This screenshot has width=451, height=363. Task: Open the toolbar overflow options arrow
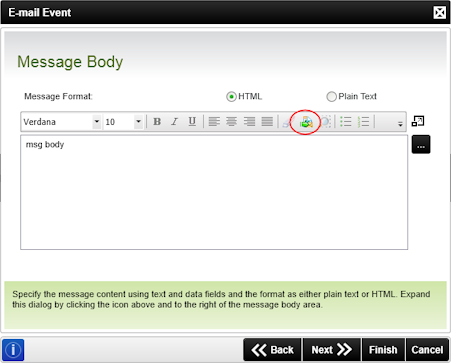400,124
